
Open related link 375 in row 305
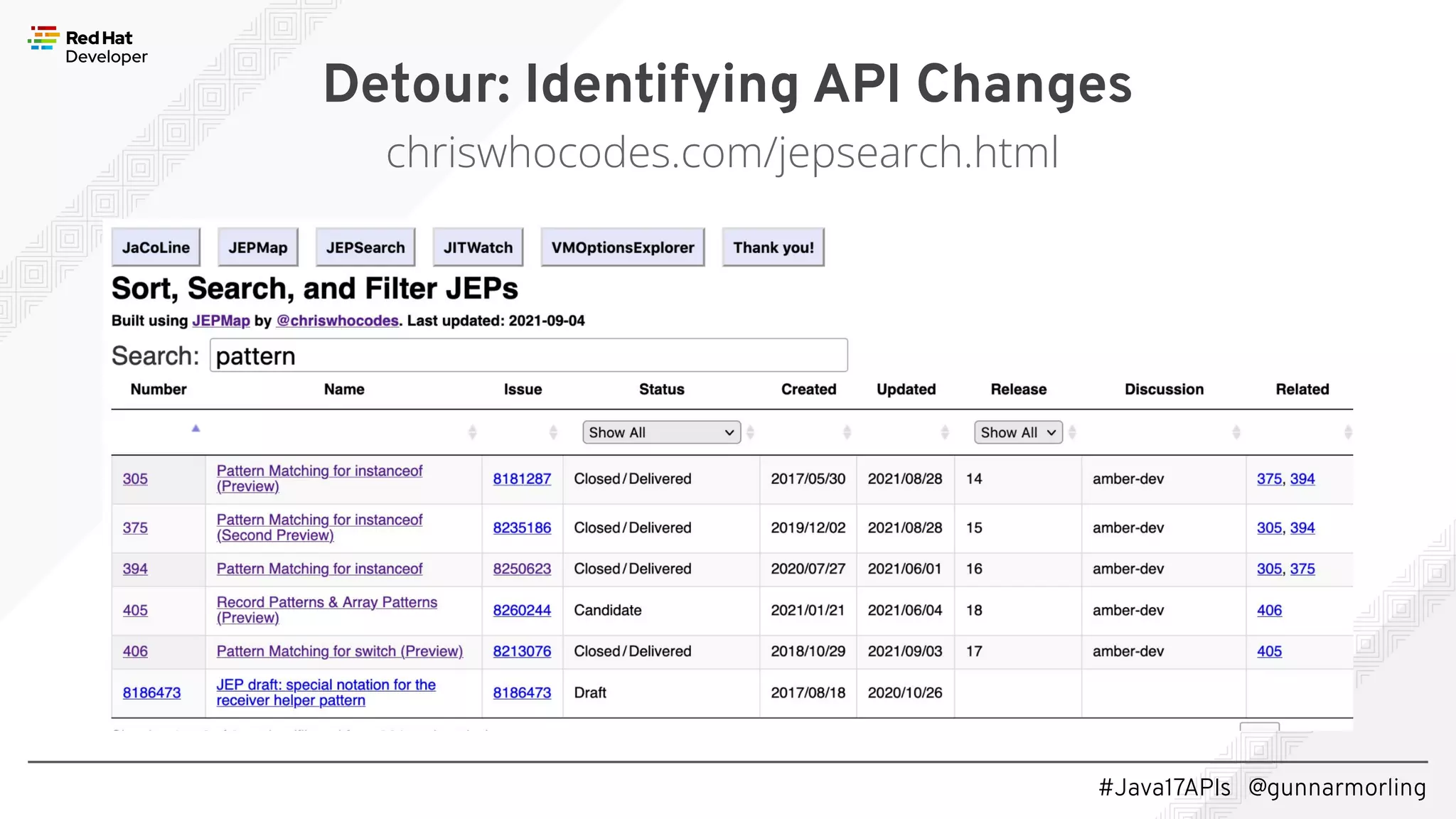(1269, 479)
